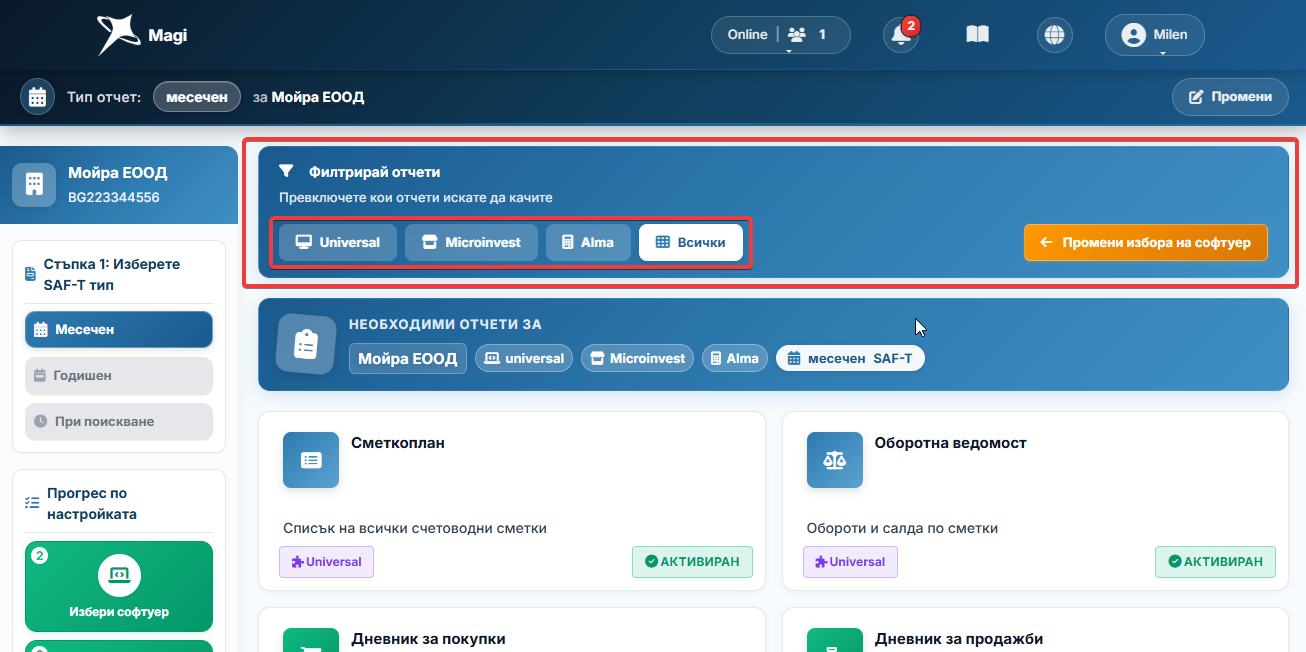Click the clipboard icon in Необходими отчети
Viewport: 1306px width, 652px height.
pos(306,344)
